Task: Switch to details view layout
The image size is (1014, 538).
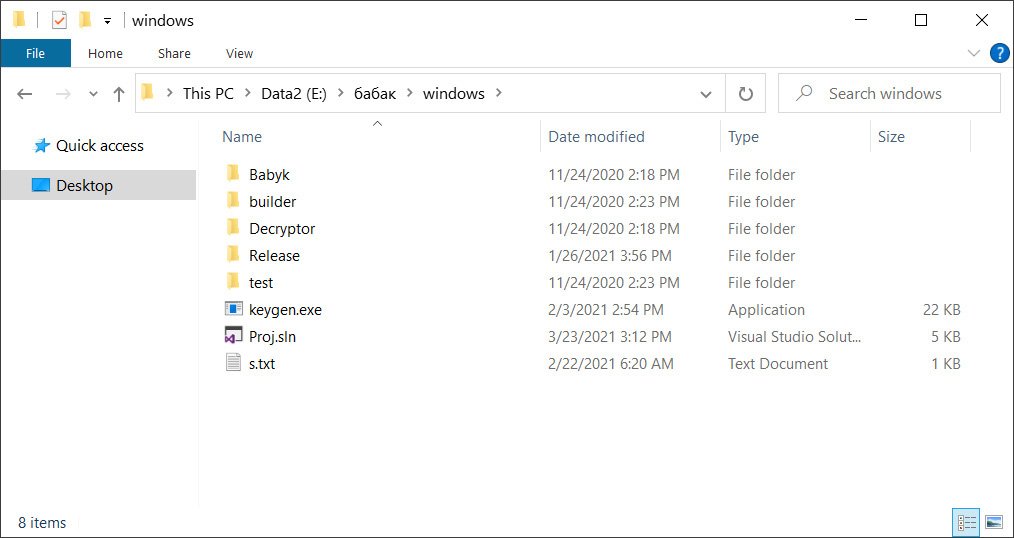Action: pos(966,522)
